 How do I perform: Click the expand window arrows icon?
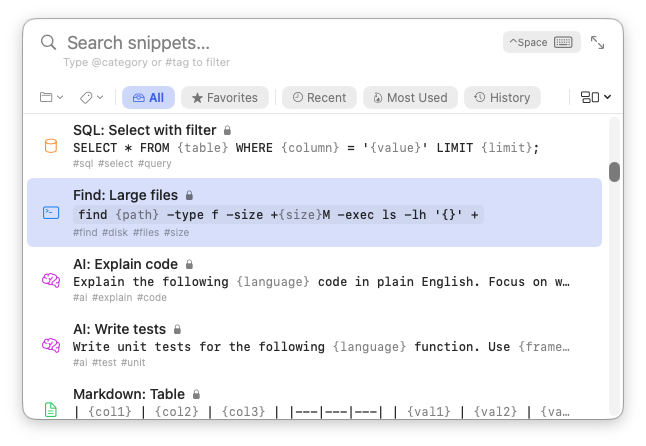[x=597, y=43]
